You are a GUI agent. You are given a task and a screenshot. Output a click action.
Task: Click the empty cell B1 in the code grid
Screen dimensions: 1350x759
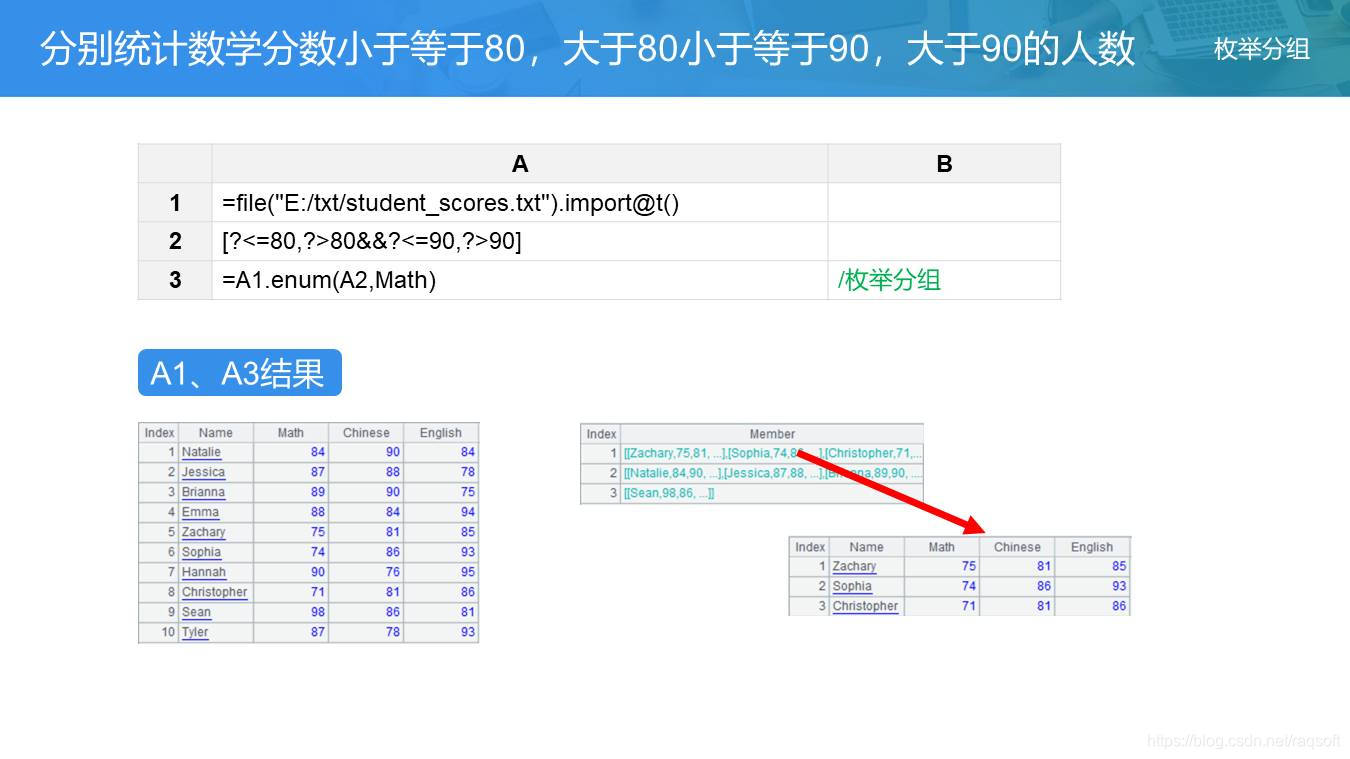tap(944, 203)
